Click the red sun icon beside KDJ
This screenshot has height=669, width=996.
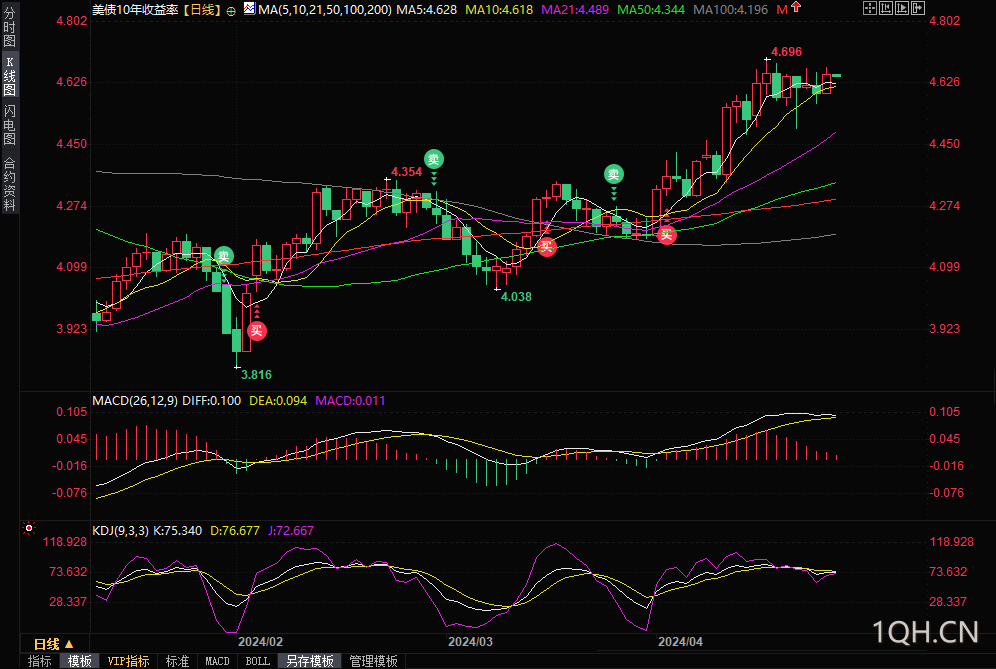click(x=29, y=528)
